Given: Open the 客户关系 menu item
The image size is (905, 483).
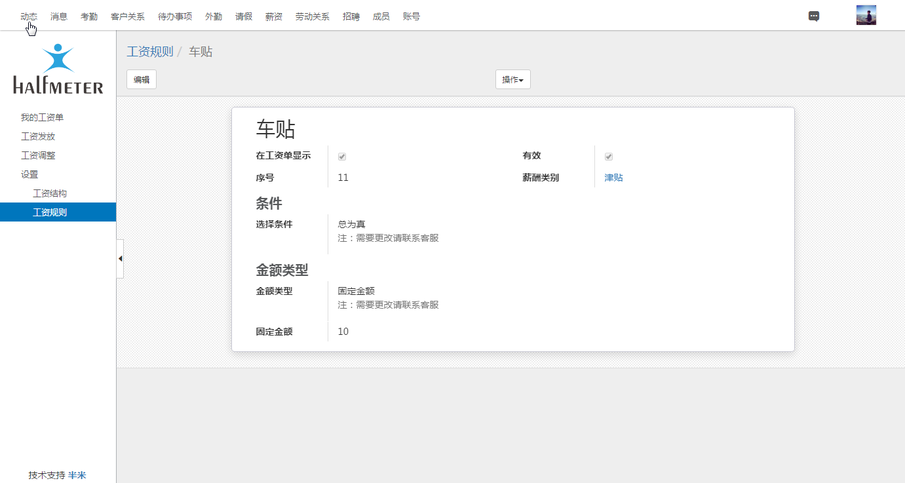Looking at the screenshot, I should [x=127, y=17].
